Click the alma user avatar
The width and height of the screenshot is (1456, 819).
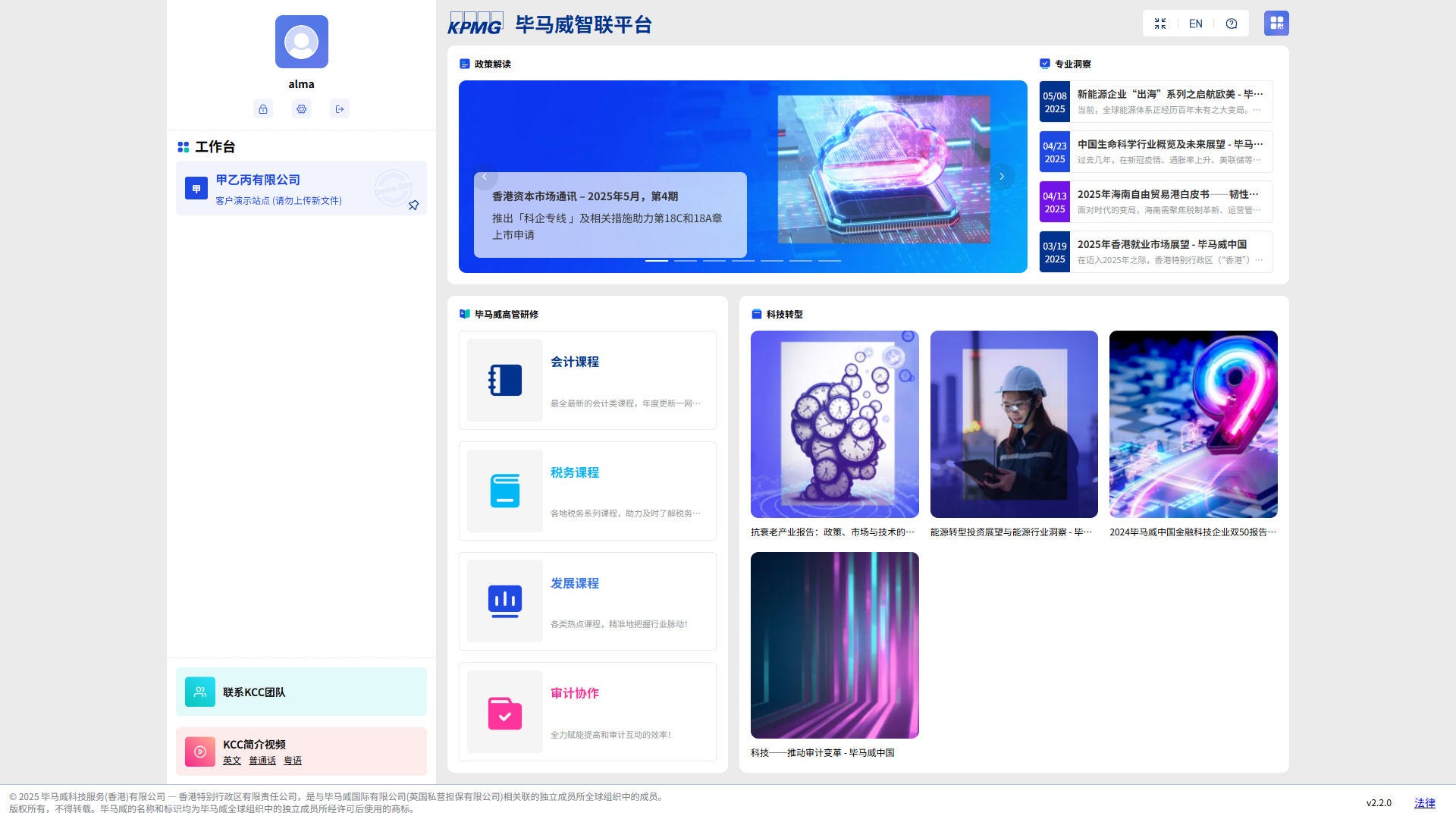pos(302,42)
